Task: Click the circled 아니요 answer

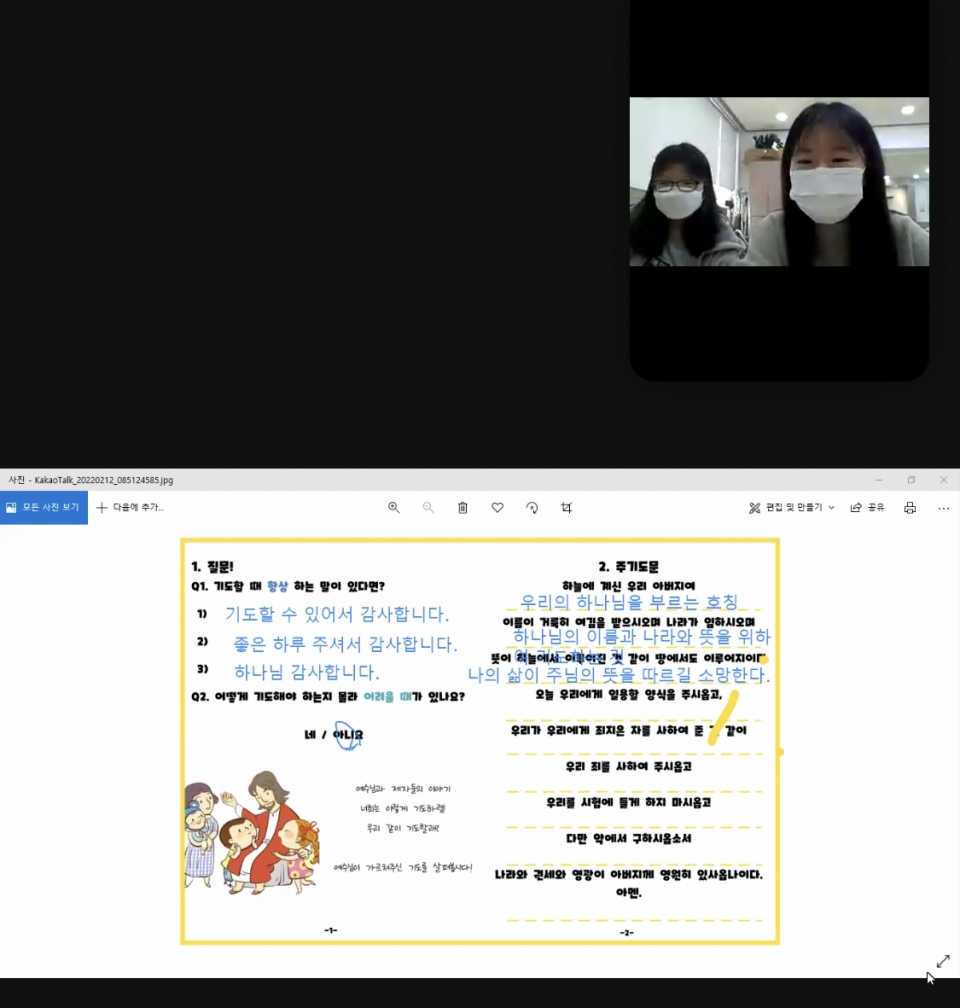Action: click(x=347, y=735)
